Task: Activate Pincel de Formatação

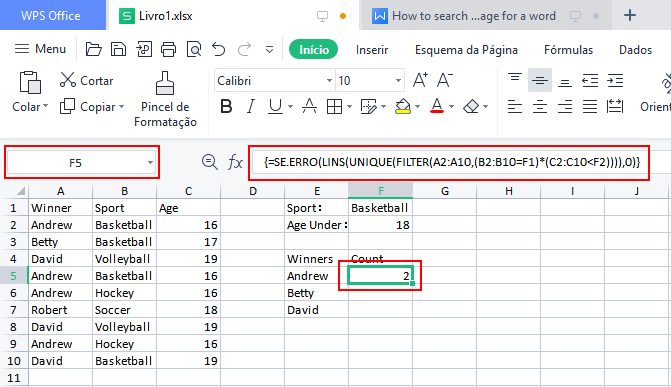Action: click(x=165, y=99)
